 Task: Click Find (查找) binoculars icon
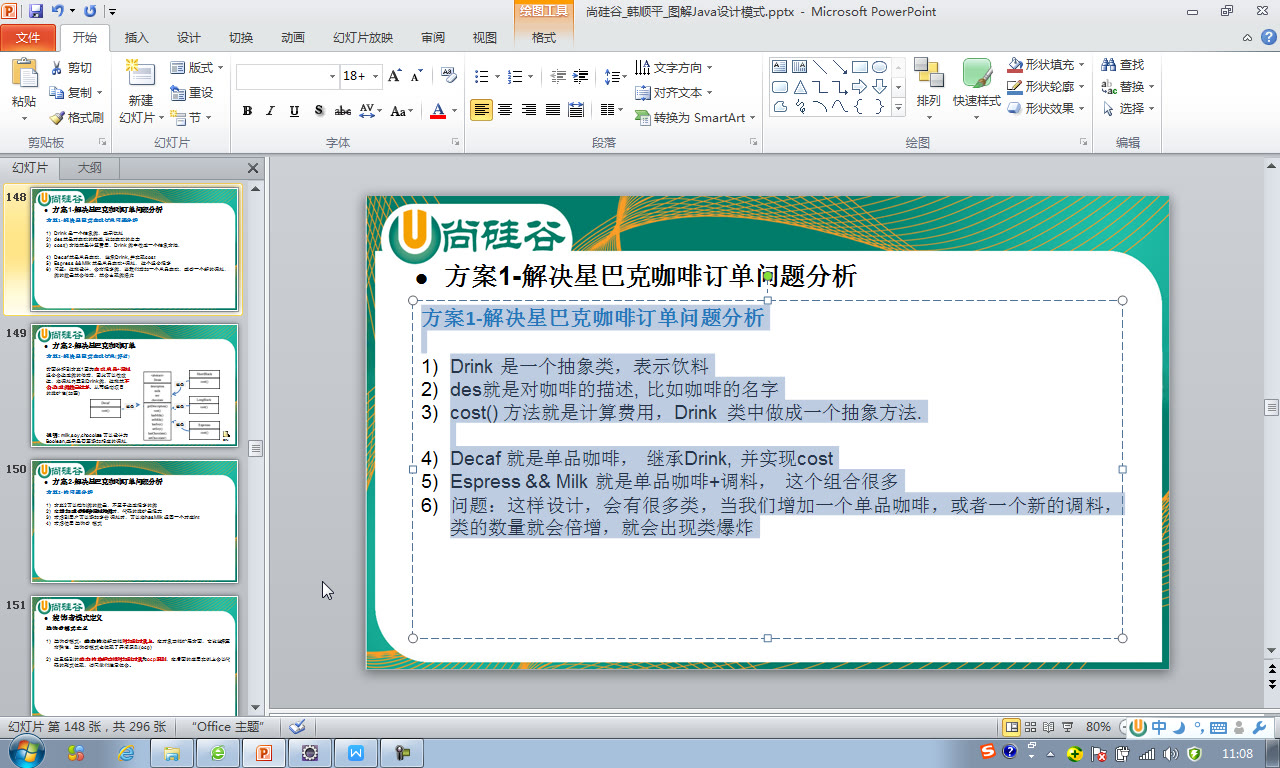pyautogui.click(x=1108, y=65)
